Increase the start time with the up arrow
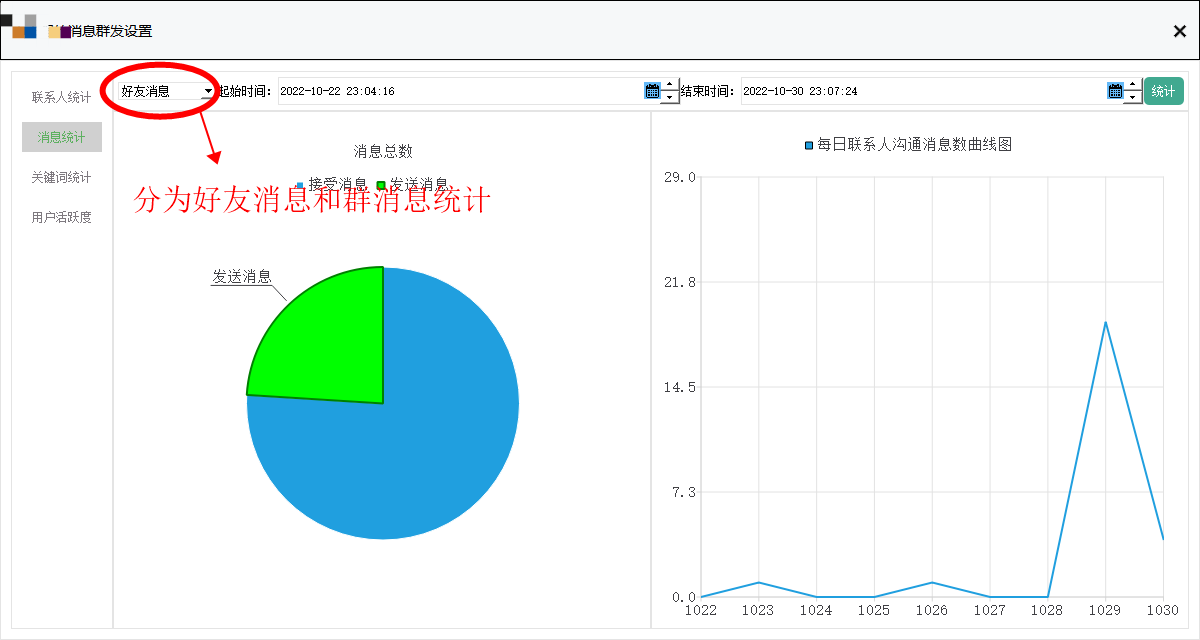 point(670,85)
